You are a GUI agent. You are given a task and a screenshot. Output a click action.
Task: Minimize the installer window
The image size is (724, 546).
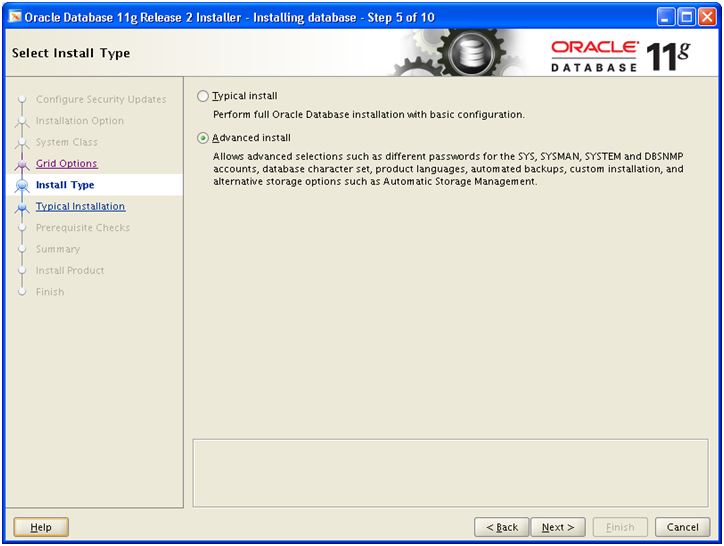[x=666, y=18]
